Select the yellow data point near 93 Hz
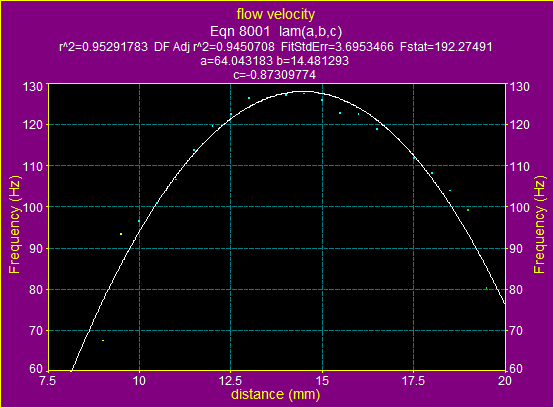This screenshot has width=554, height=408. (x=121, y=234)
